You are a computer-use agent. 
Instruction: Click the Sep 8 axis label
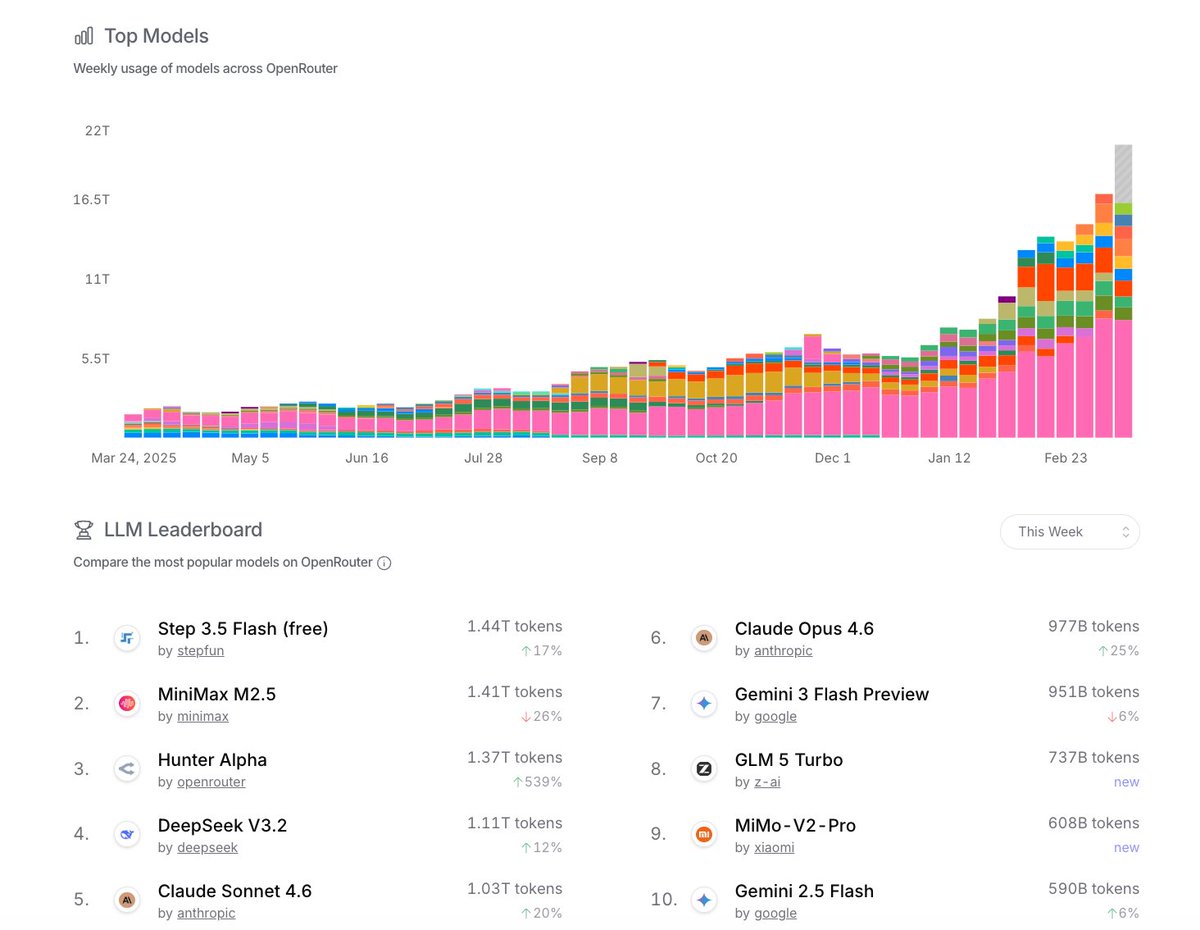[600, 458]
